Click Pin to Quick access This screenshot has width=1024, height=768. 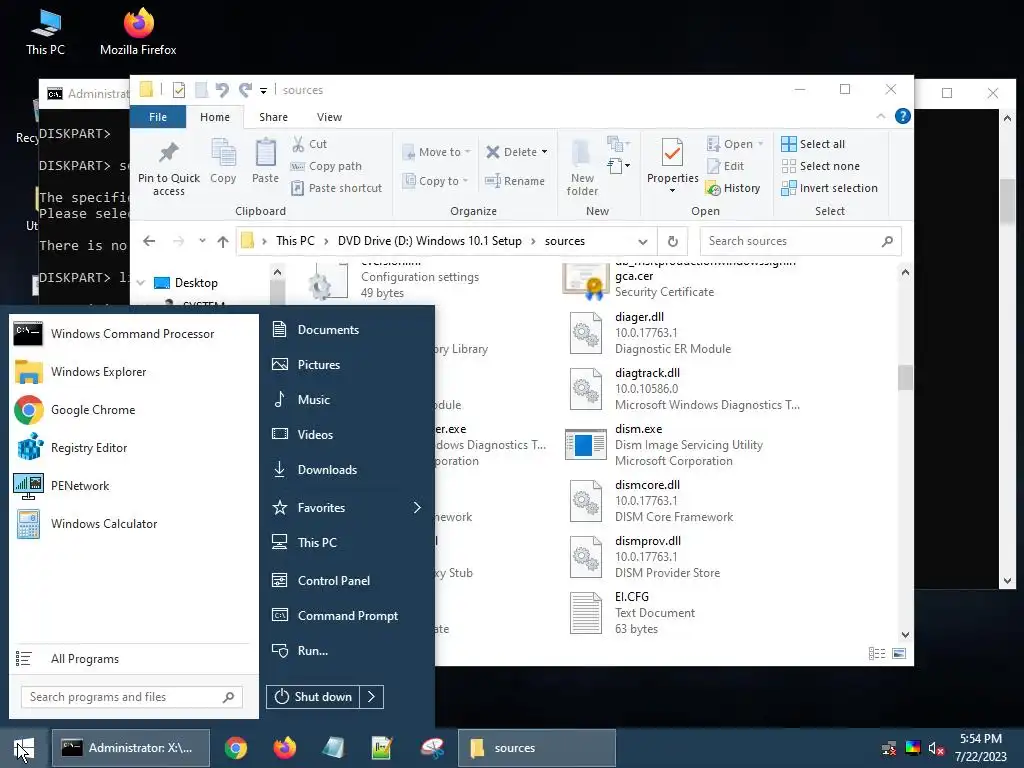point(168,168)
